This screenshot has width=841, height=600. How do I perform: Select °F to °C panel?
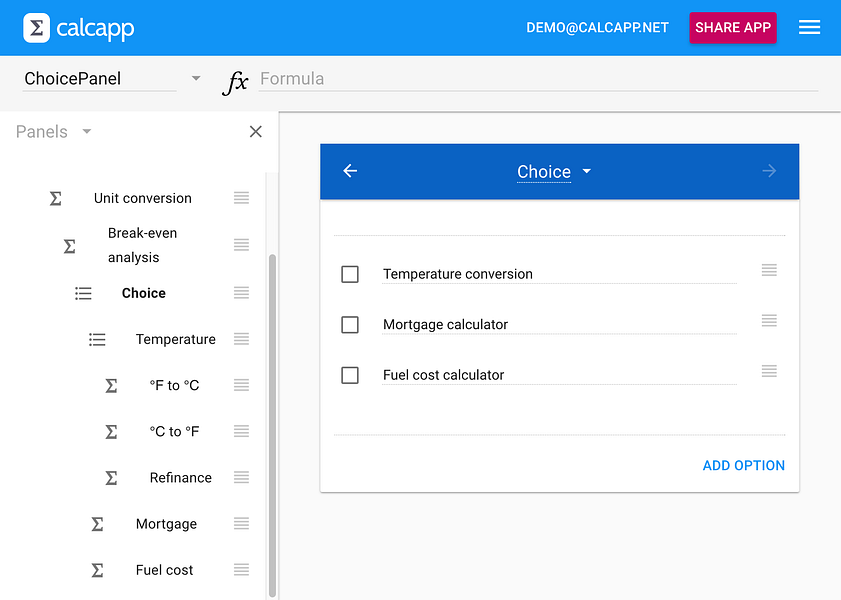coord(174,386)
